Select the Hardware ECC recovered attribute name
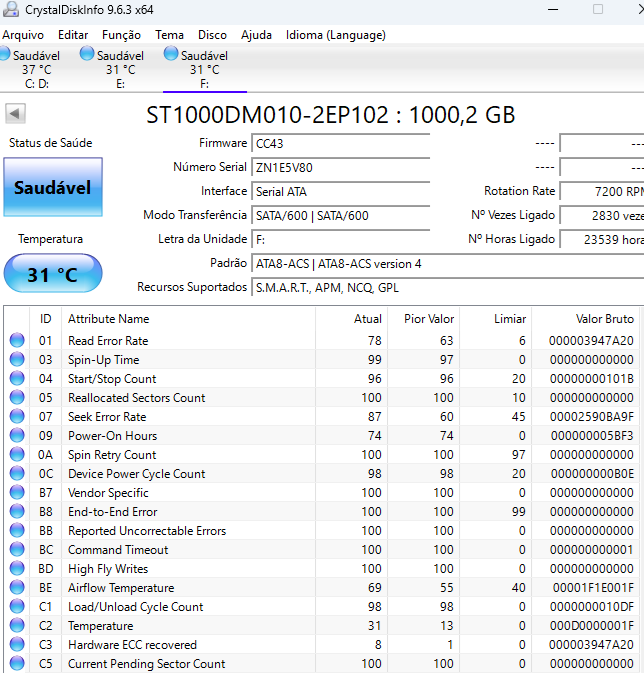The width and height of the screenshot is (644, 673). click(x=132, y=644)
